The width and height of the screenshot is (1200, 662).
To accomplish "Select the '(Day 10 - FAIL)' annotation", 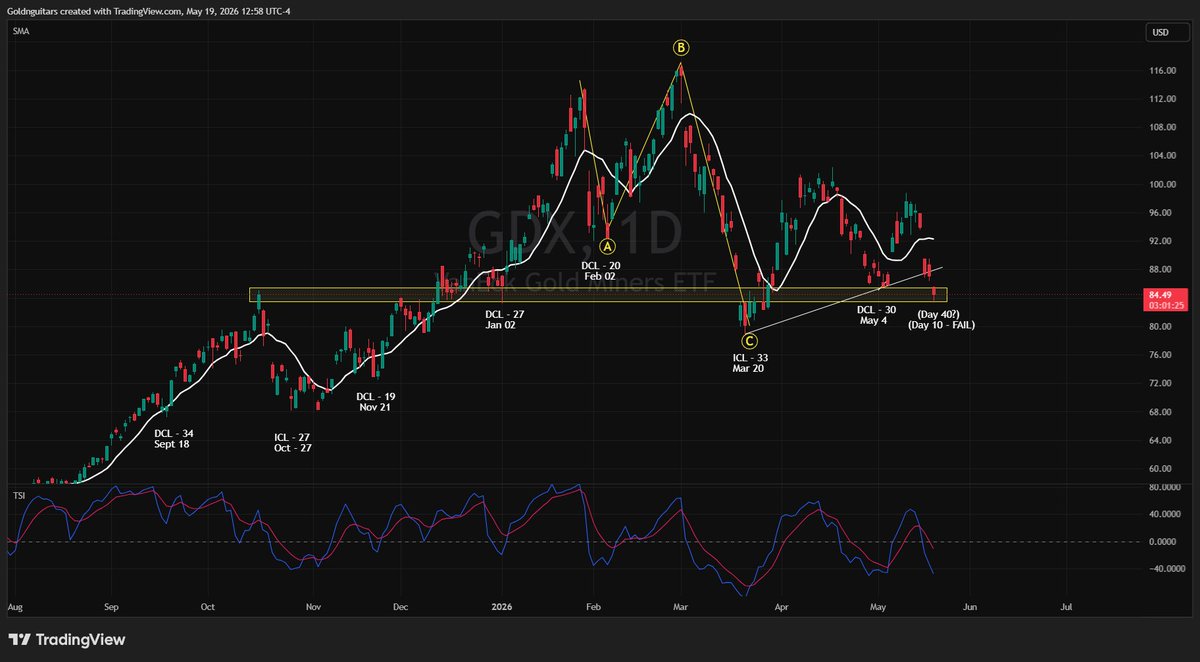I will point(941,326).
